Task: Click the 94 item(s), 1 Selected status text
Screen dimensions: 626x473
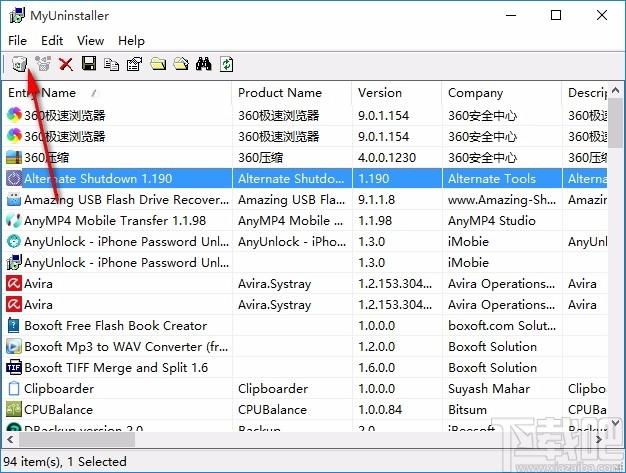Action: 65,461
